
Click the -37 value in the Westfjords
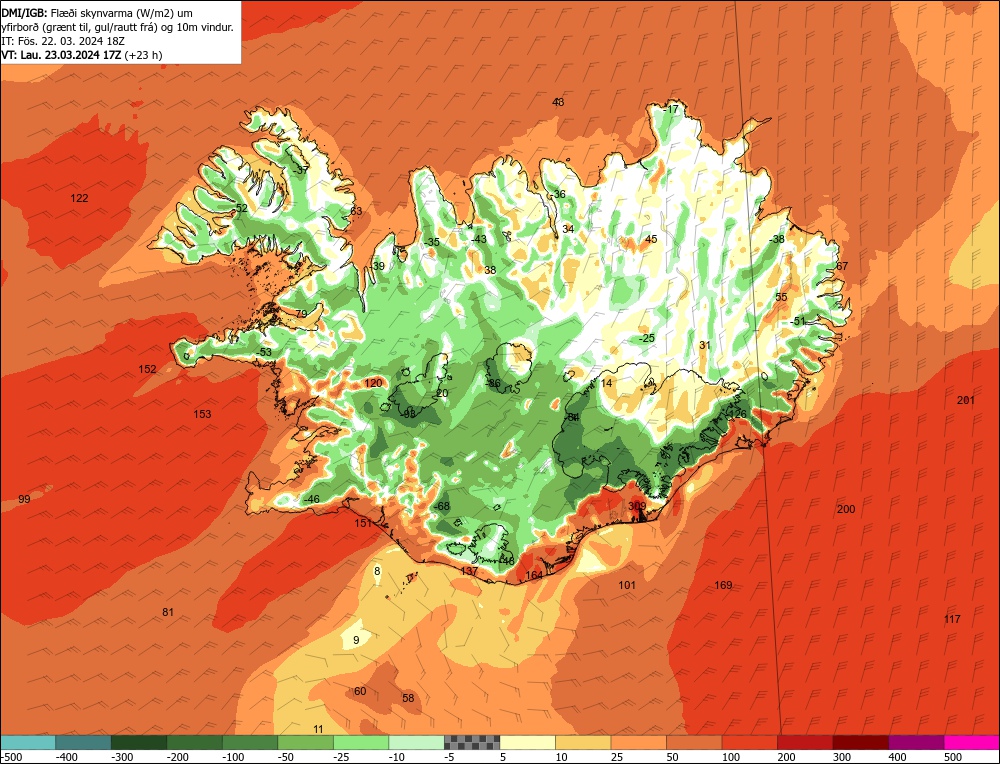[x=300, y=170]
